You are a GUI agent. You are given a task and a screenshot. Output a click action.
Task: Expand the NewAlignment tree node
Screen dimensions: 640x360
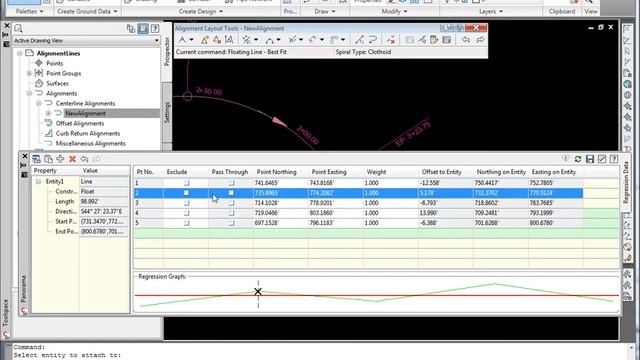pos(49,113)
